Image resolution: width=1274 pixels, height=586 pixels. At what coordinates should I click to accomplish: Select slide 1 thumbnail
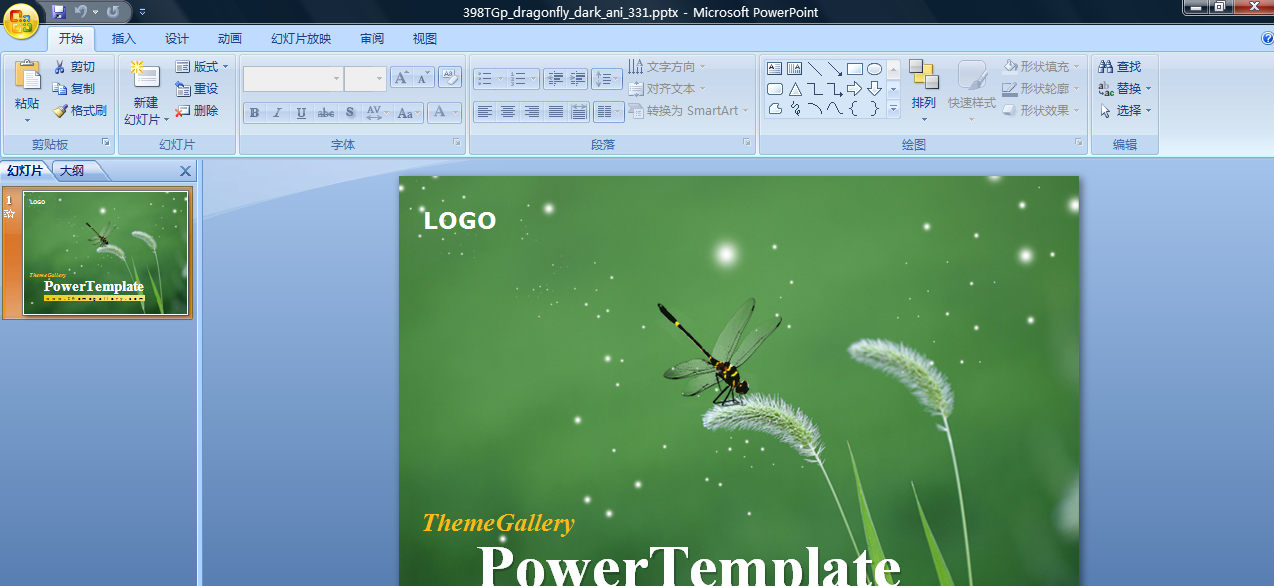pos(105,253)
